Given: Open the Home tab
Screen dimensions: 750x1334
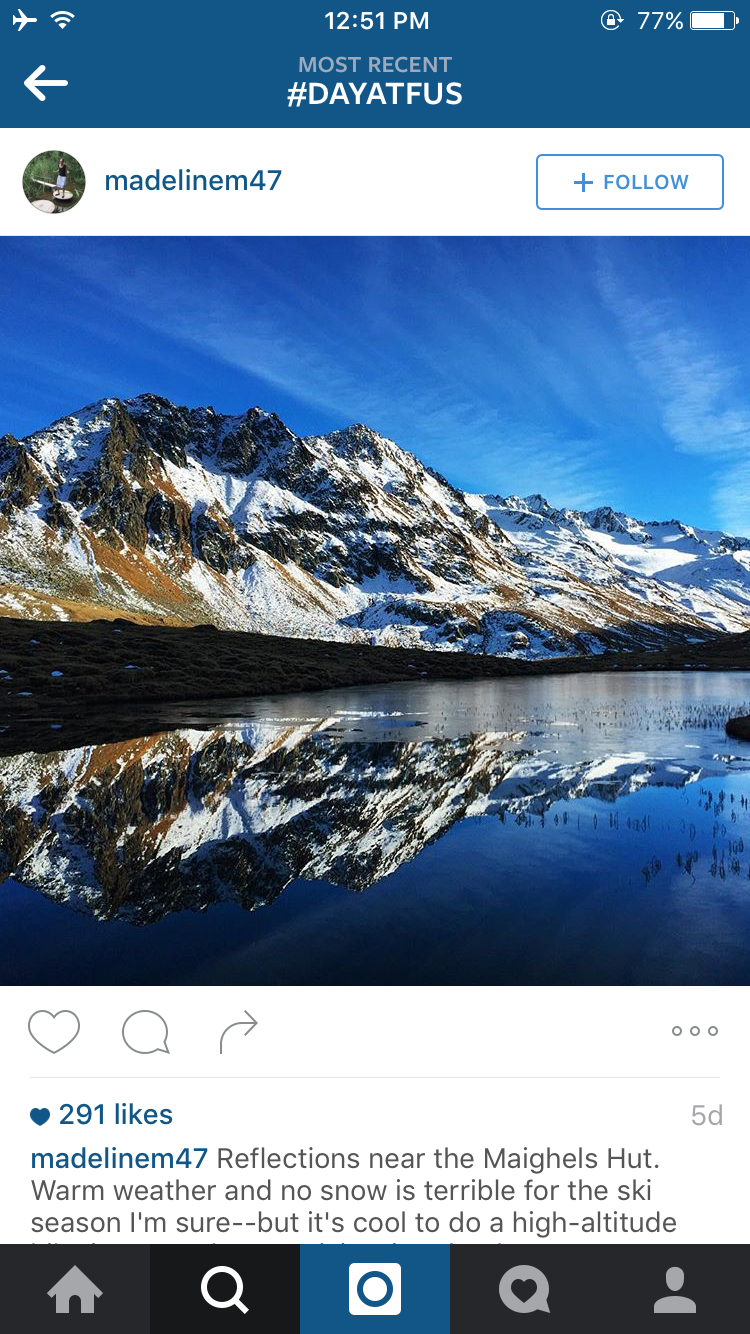Looking at the screenshot, I should pyautogui.click(x=75, y=1289).
